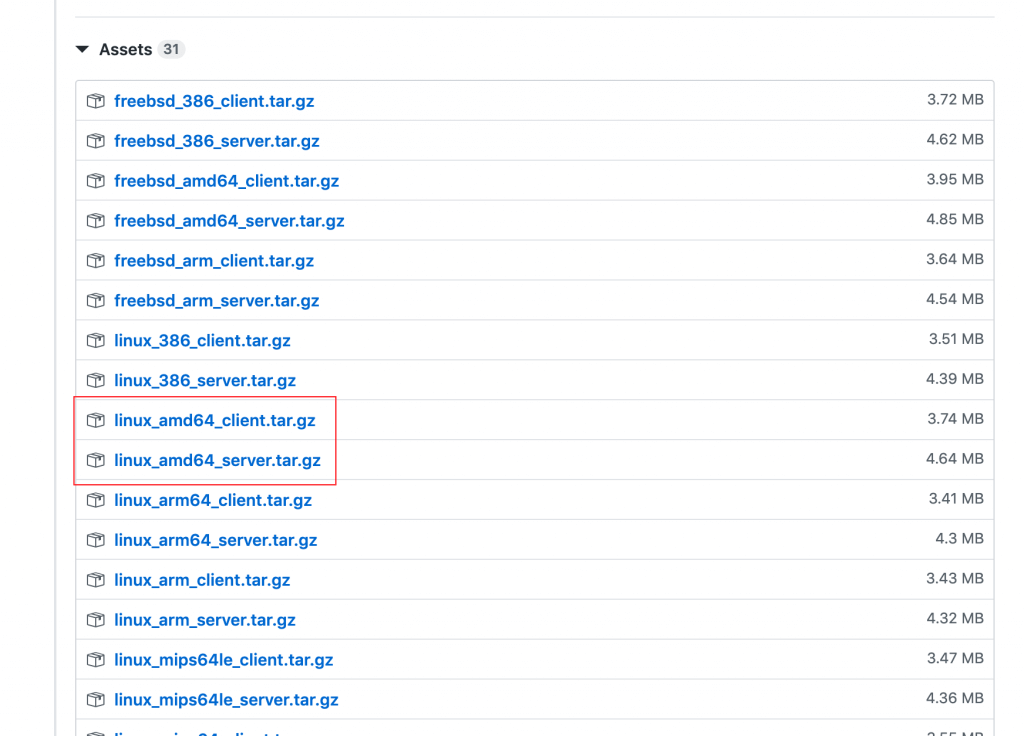
Task: Click package icon beside linux_amd64_client.tar.gz
Action: [96, 421]
